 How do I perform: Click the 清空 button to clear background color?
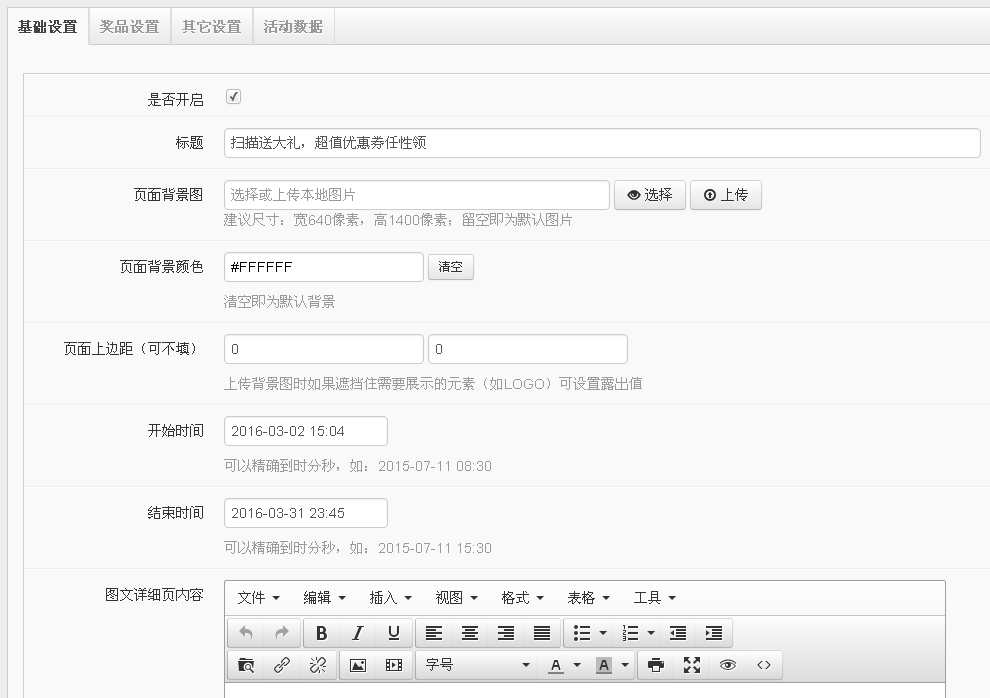(x=451, y=267)
